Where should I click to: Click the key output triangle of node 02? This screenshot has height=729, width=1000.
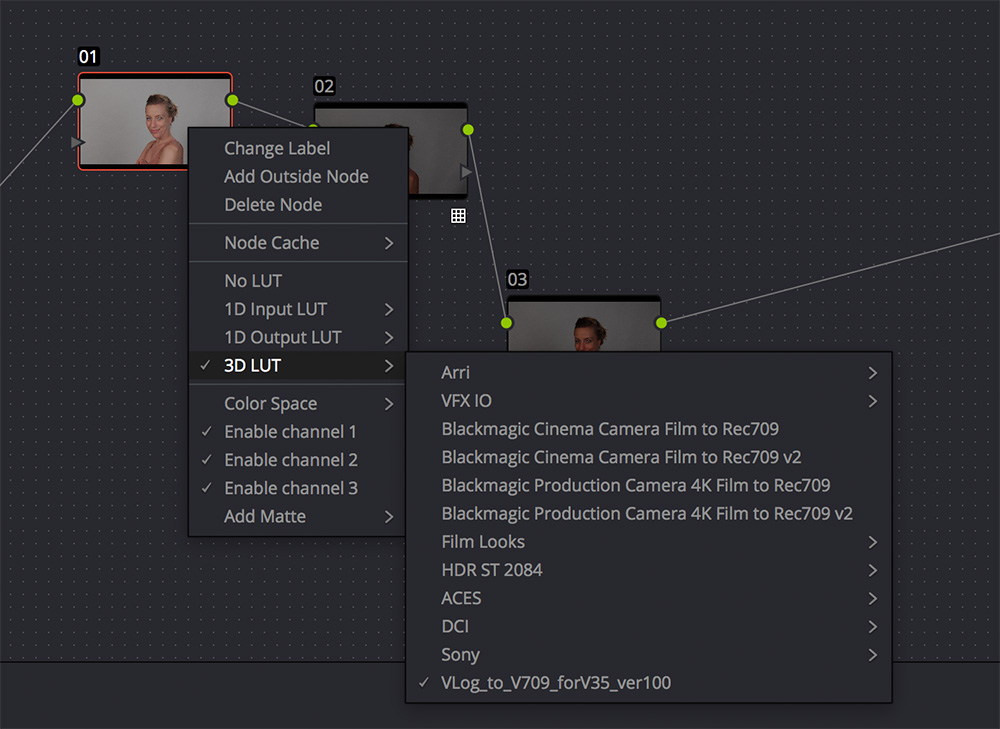pos(466,172)
